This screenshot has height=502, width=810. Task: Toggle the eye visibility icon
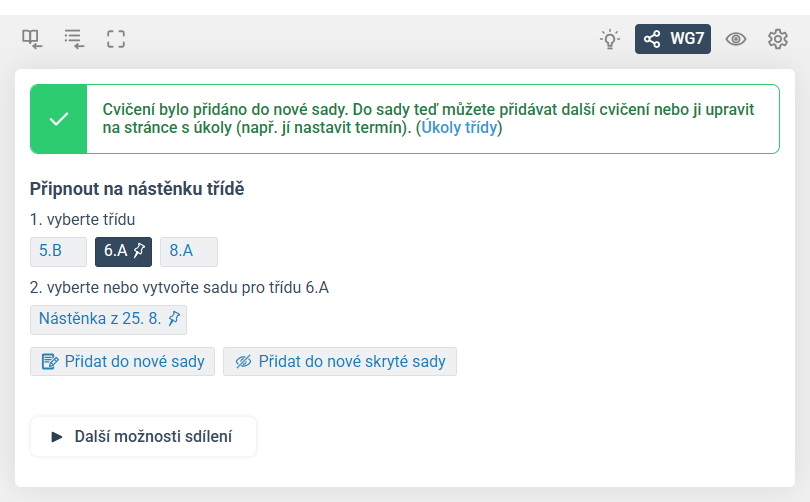pos(736,39)
